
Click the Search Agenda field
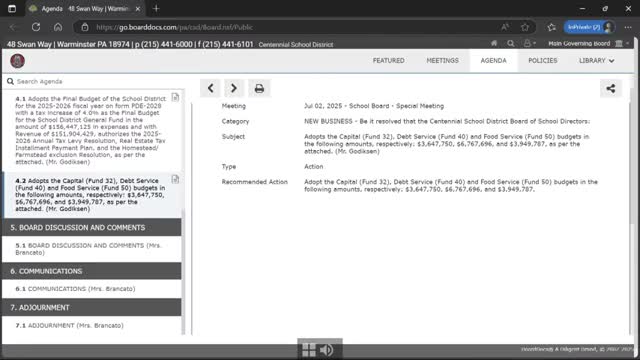click(94, 81)
